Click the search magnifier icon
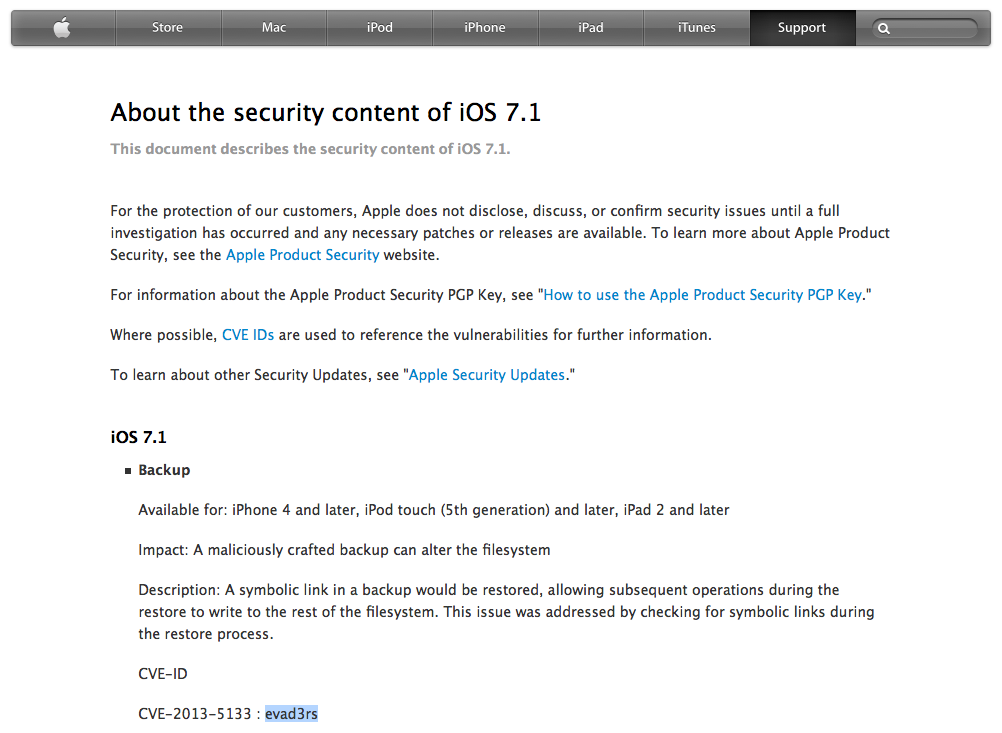This screenshot has height=733, width=1002. point(884,29)
